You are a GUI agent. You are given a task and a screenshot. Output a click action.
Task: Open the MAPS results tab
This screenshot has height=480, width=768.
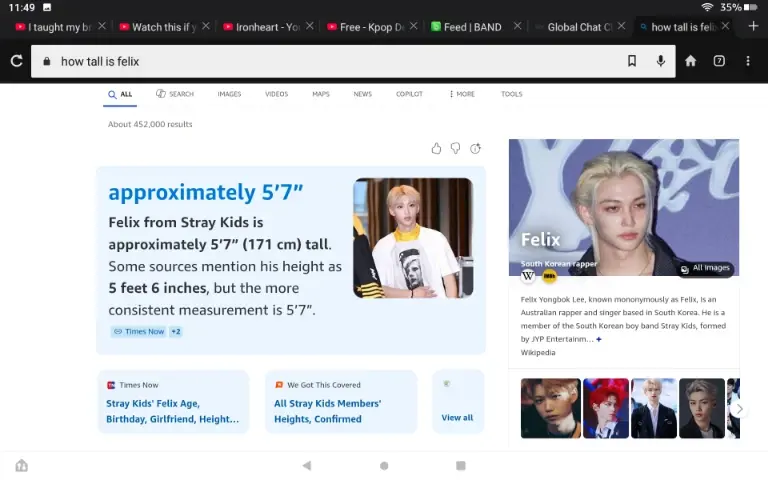[321, 94]
